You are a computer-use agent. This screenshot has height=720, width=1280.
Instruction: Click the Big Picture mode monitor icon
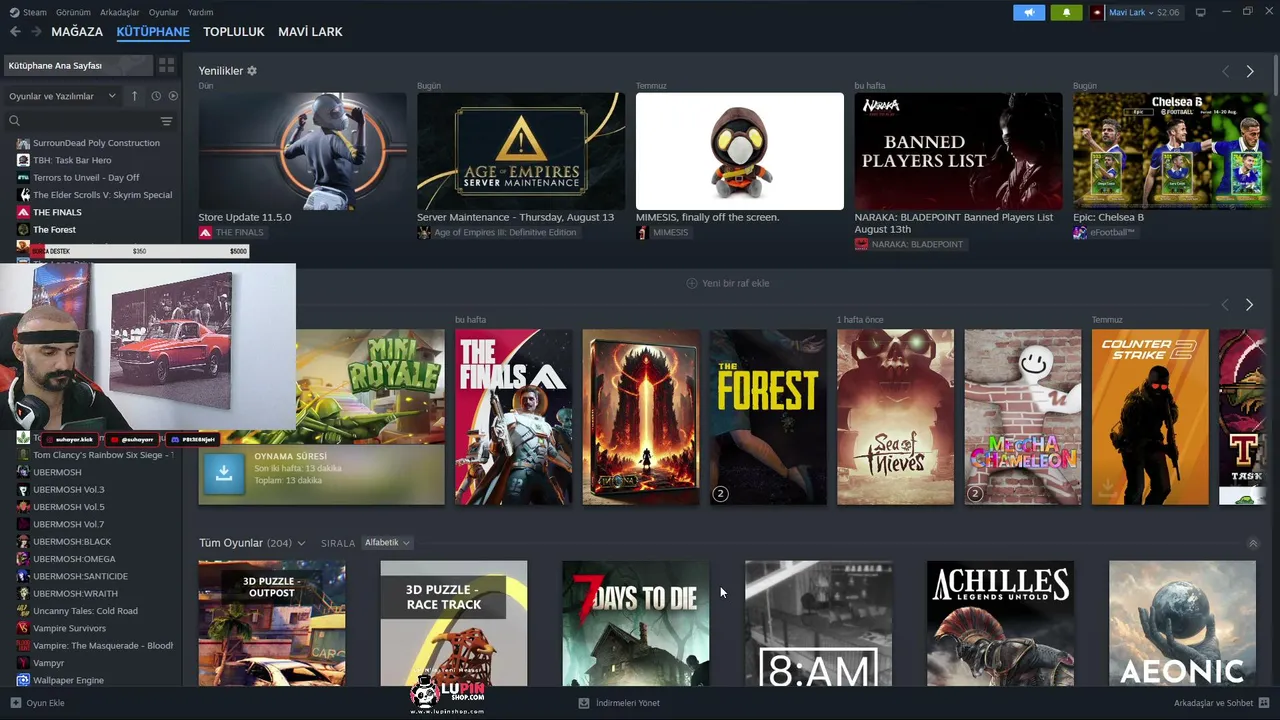1200,12
